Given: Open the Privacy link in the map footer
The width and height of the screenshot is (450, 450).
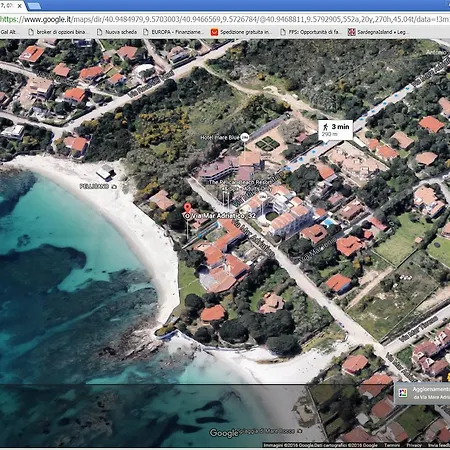Looking at the screenshot, I should click(414, 445).
